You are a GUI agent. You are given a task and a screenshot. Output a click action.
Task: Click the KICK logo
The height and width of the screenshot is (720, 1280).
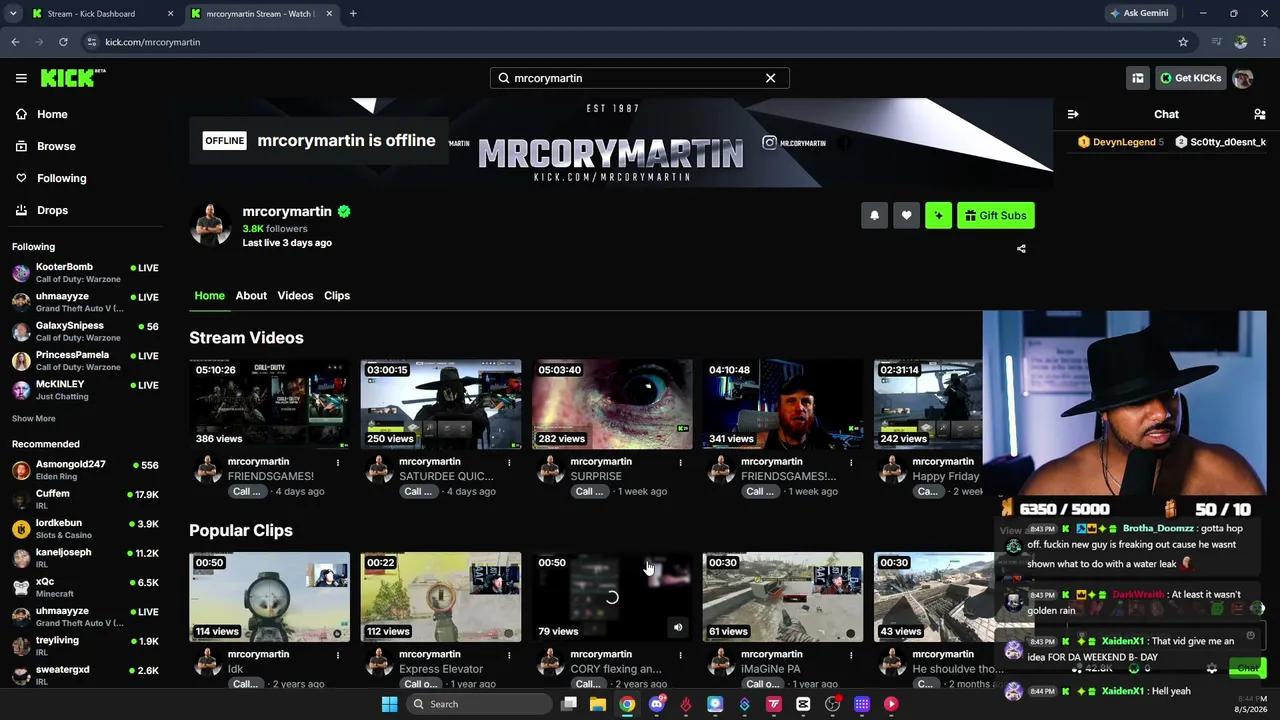(72, 78)
